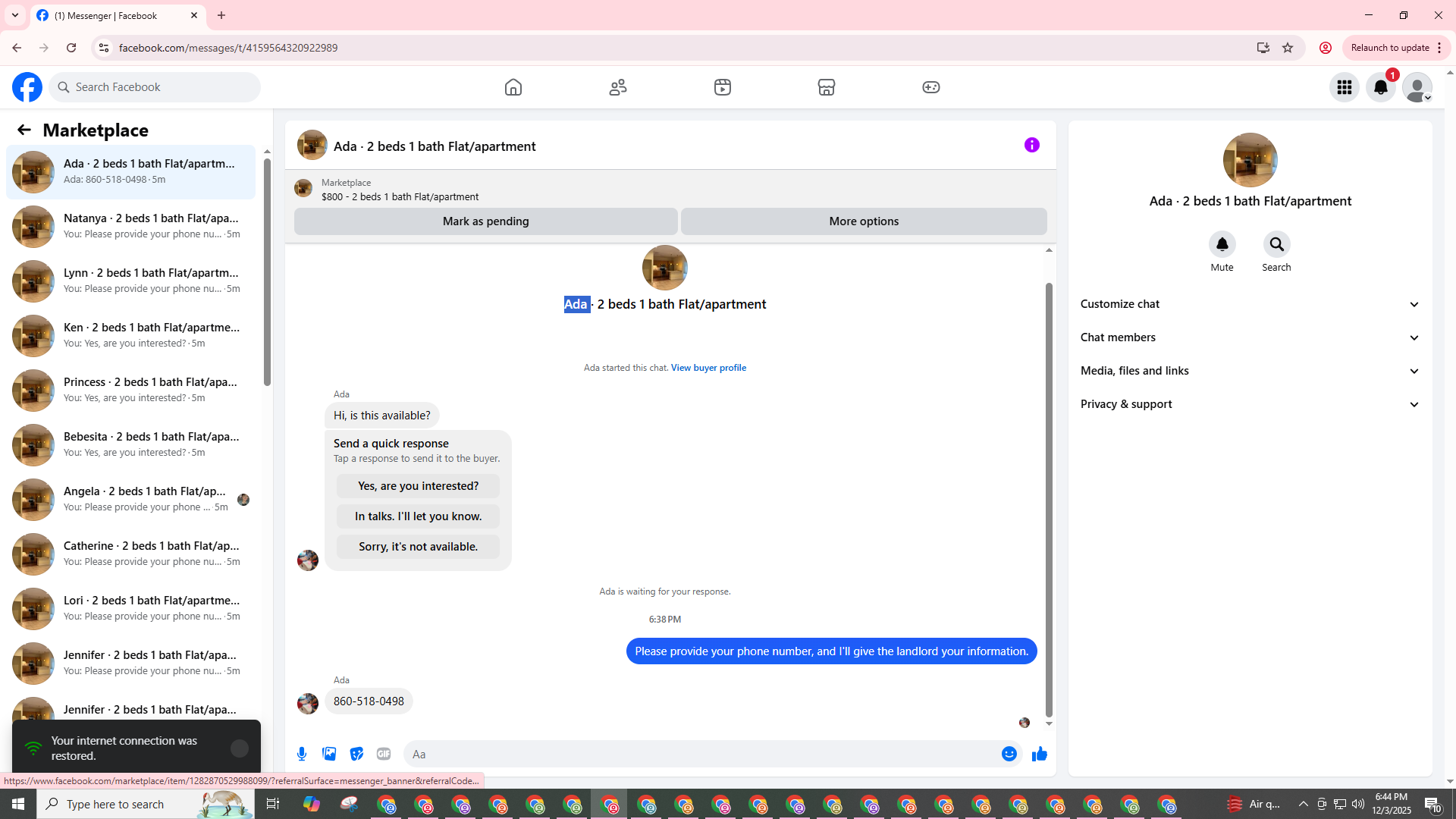Viewport: 1456px width, 819px height.
Task: Dismiss the internet connection restored toast
Action: tap(240, 748)
